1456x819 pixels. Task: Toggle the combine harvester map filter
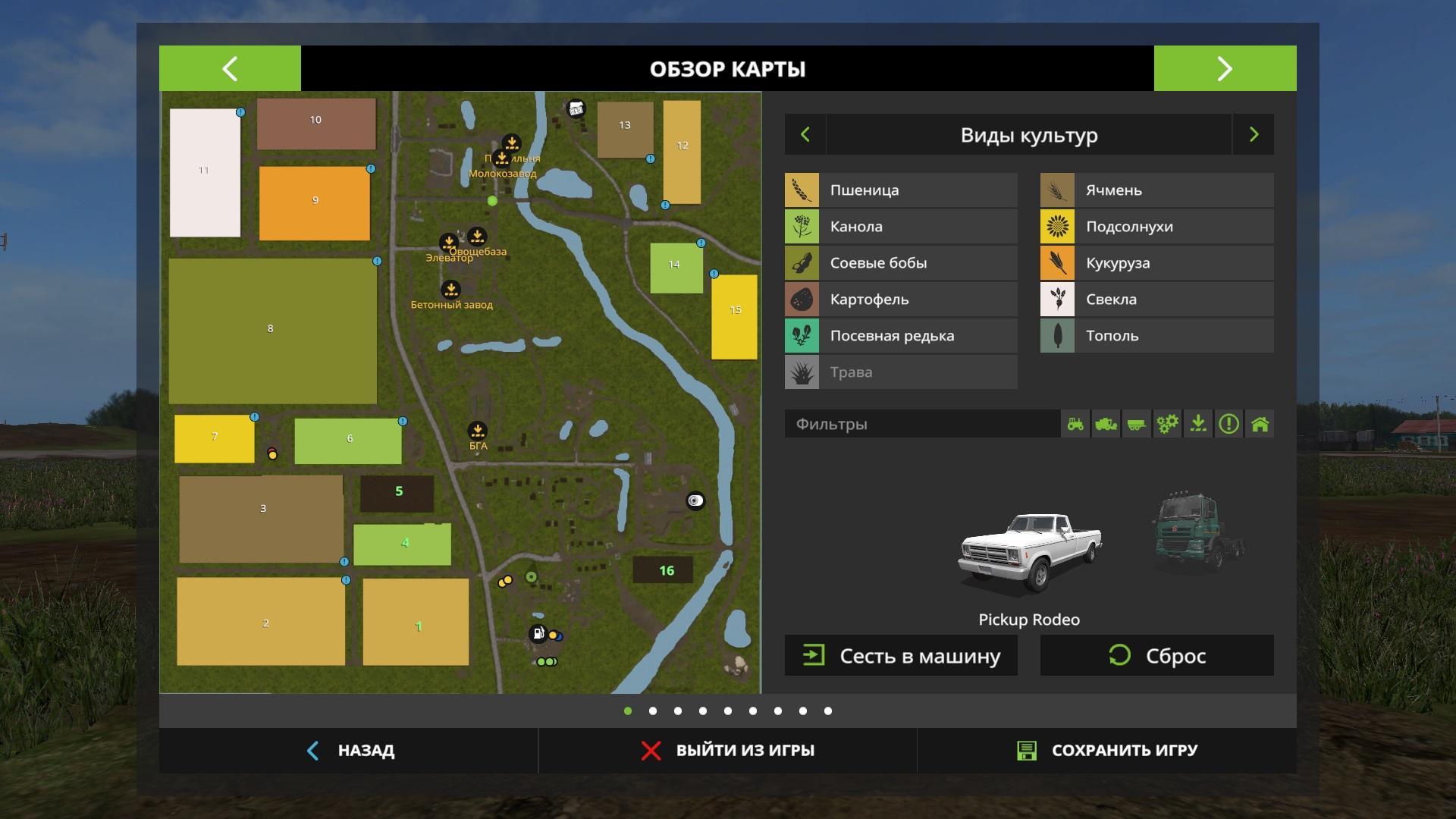[1106, 424]
